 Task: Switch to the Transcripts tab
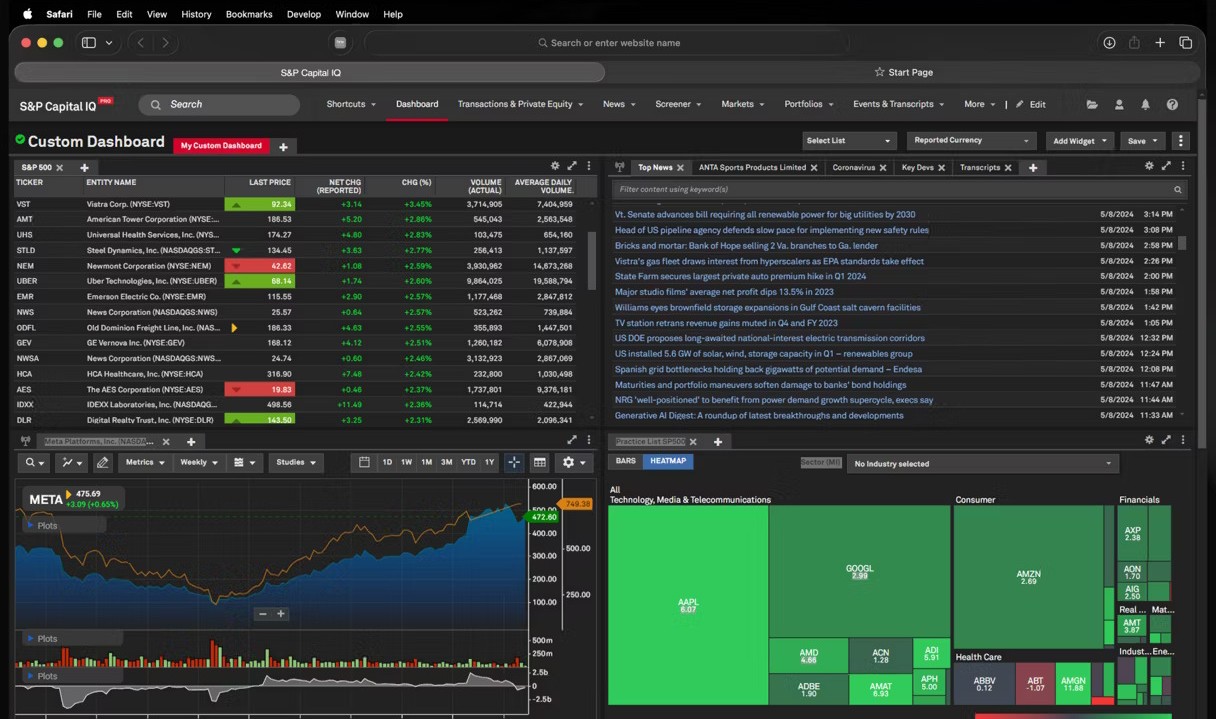(980, 168)
